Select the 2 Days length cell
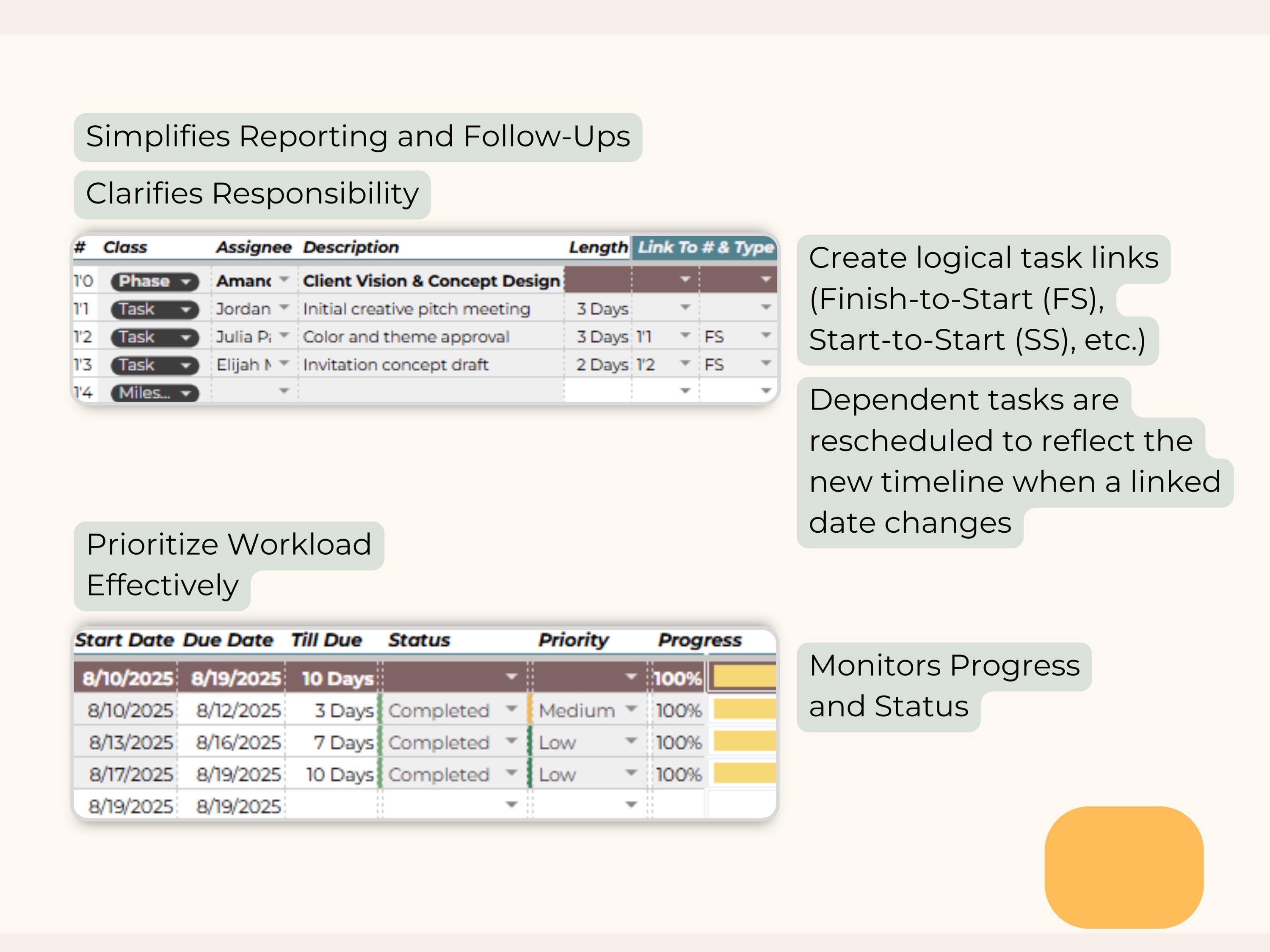The image size is (1270, 952). [x=598, y=364]
